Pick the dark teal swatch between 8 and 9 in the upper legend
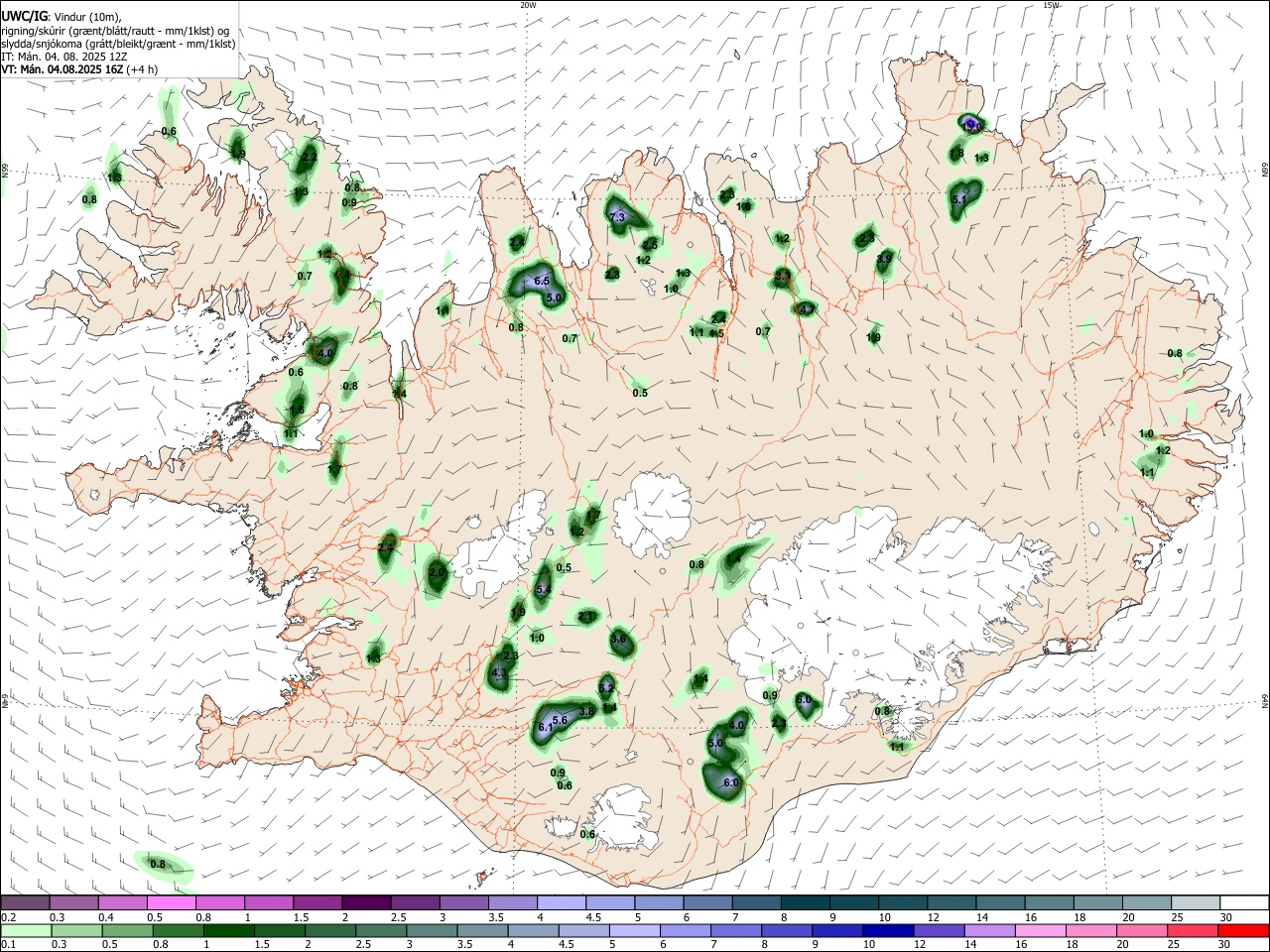Screen dimensions: 1270x952 [x=805, y=902]
